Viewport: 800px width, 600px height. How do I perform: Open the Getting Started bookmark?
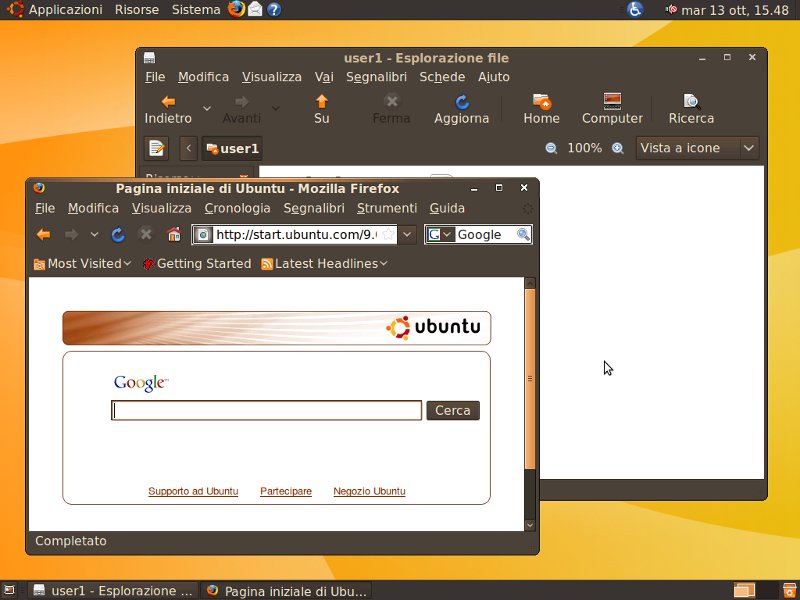tap(197, 264)
